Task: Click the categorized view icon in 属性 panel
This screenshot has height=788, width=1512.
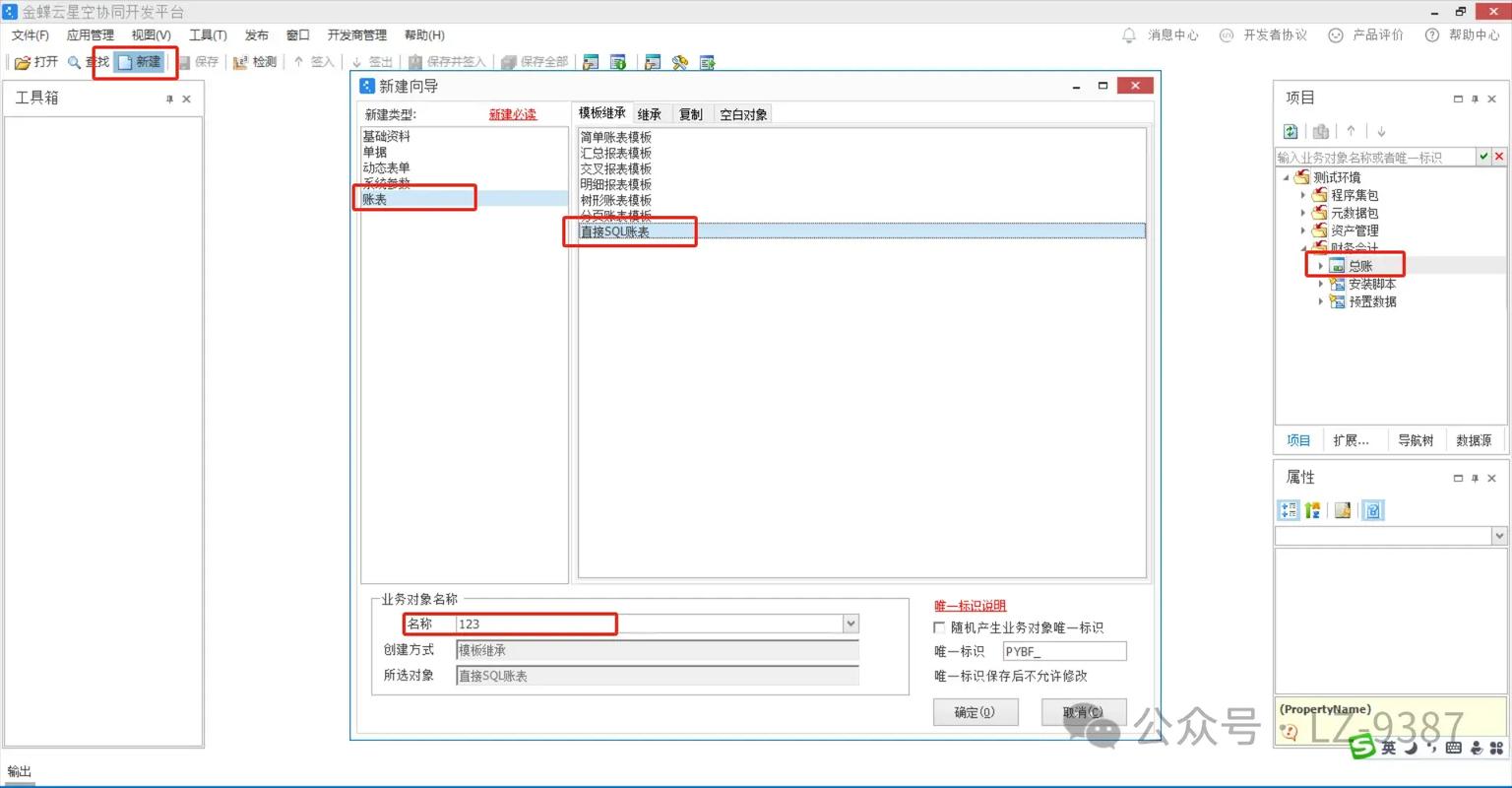Action: 1289,510
